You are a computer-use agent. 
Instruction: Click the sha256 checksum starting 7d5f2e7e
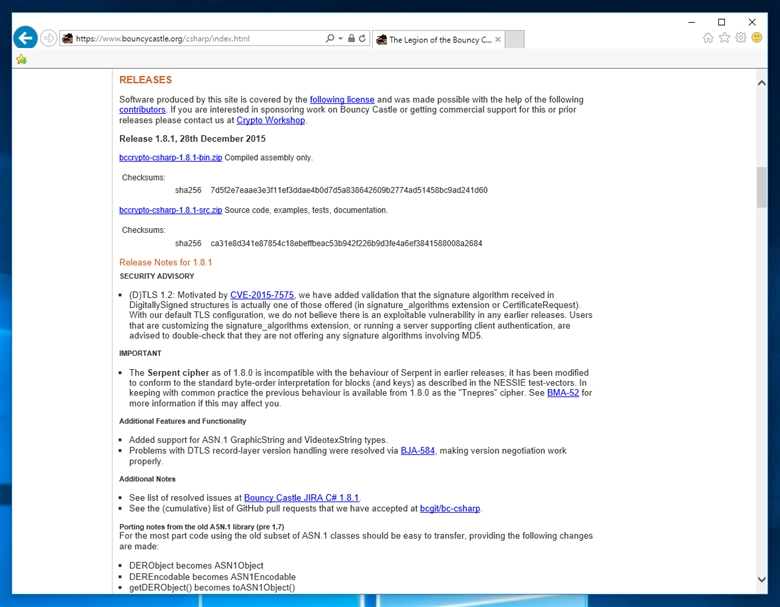click(x=349, y=190)
